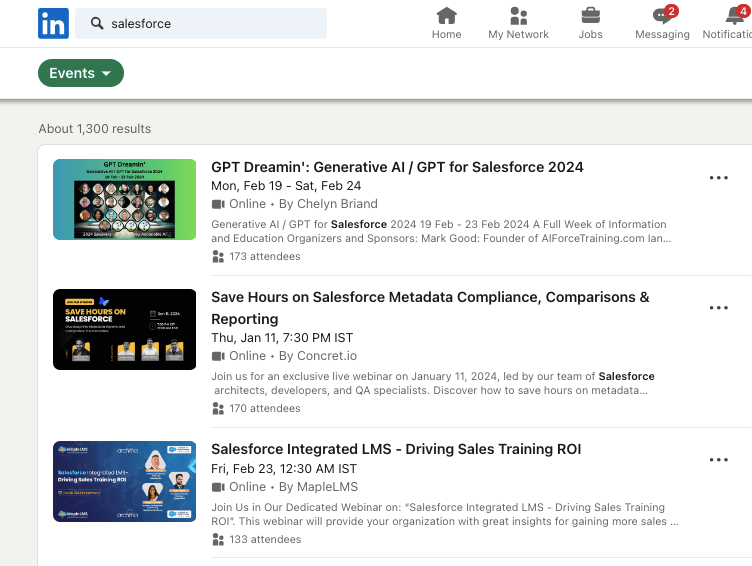Open Salesforce Integrated LMS event thumbnail
The height and width of the screenshot is (566, 752).
[x=125, y=482]
